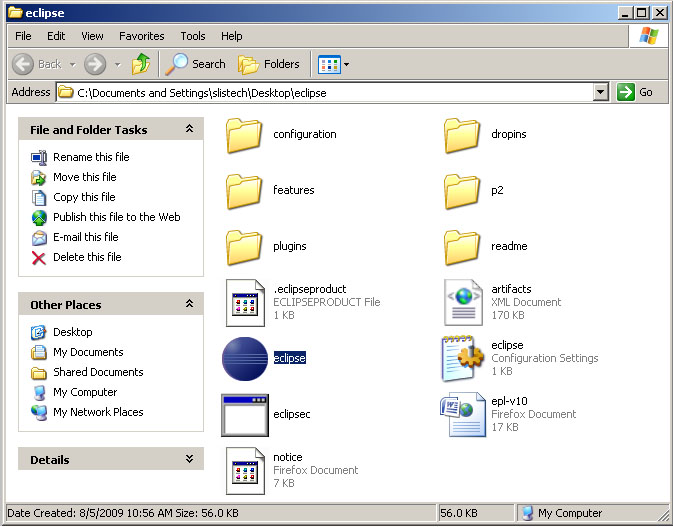Select the plugins folder icon
The image size is (673, 527).
point(244,248)
